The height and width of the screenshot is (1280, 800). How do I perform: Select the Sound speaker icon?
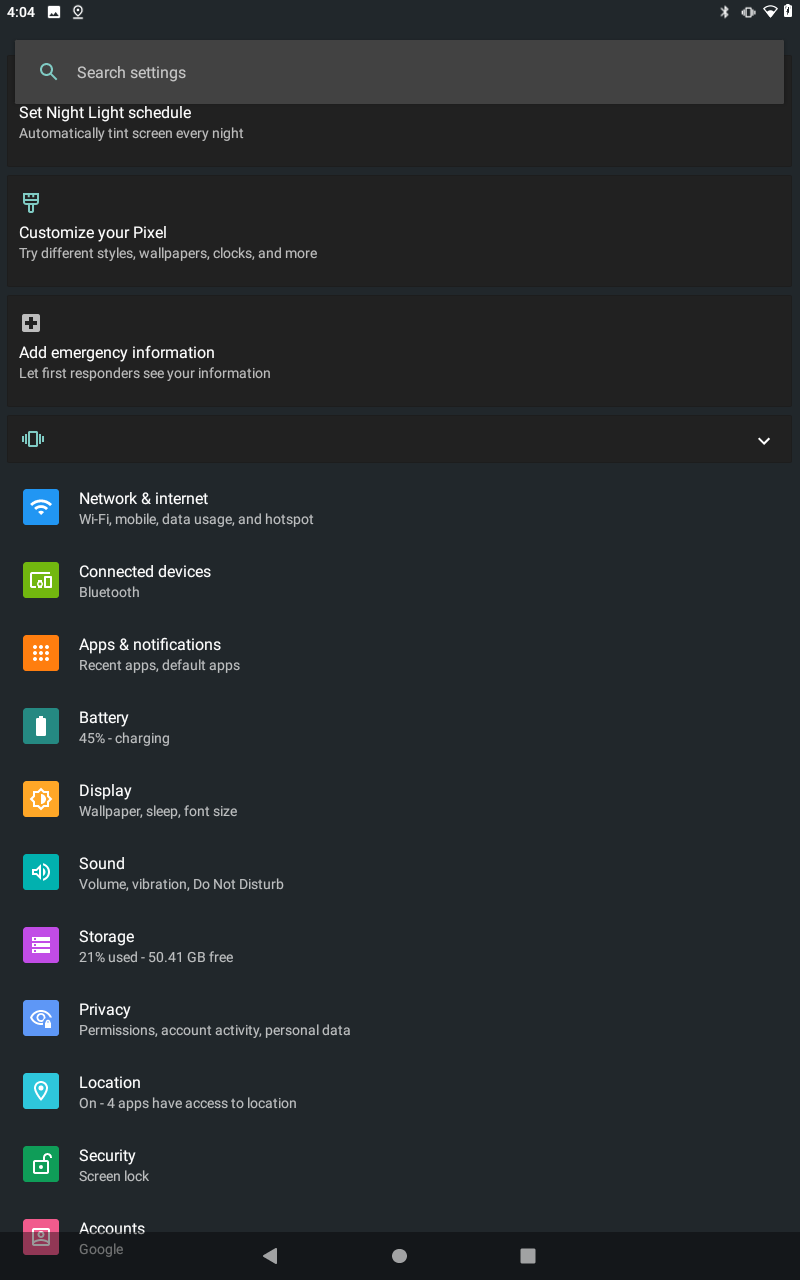[41, 872]
